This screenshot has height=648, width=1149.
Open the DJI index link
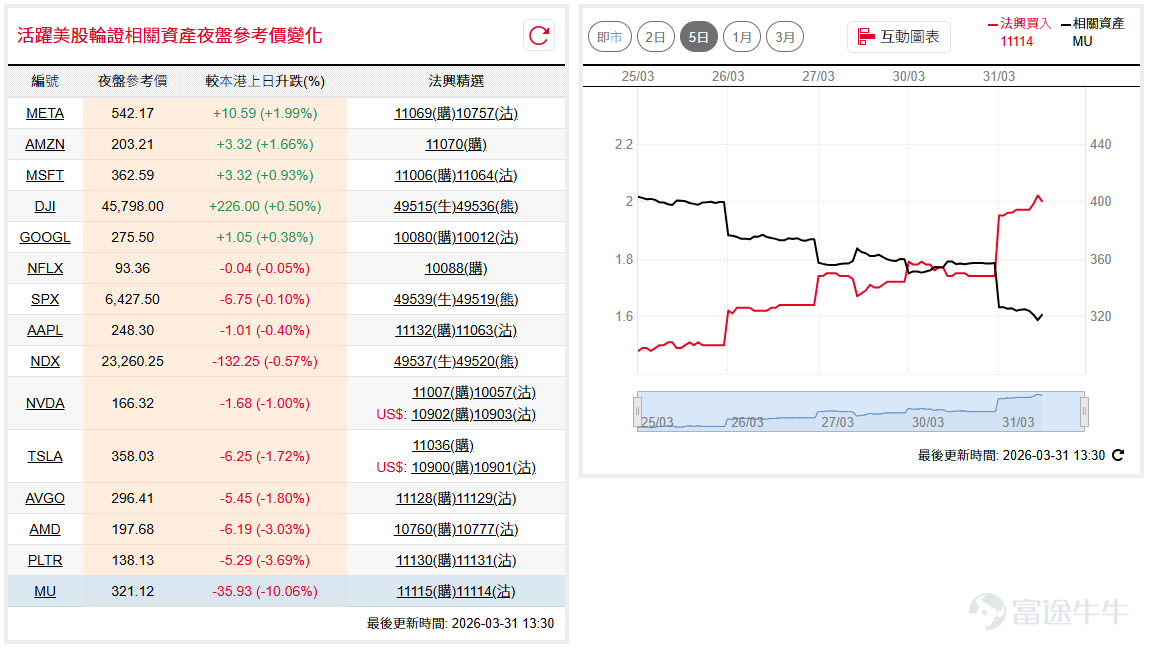pyautogui.click(x=45, y=206)
